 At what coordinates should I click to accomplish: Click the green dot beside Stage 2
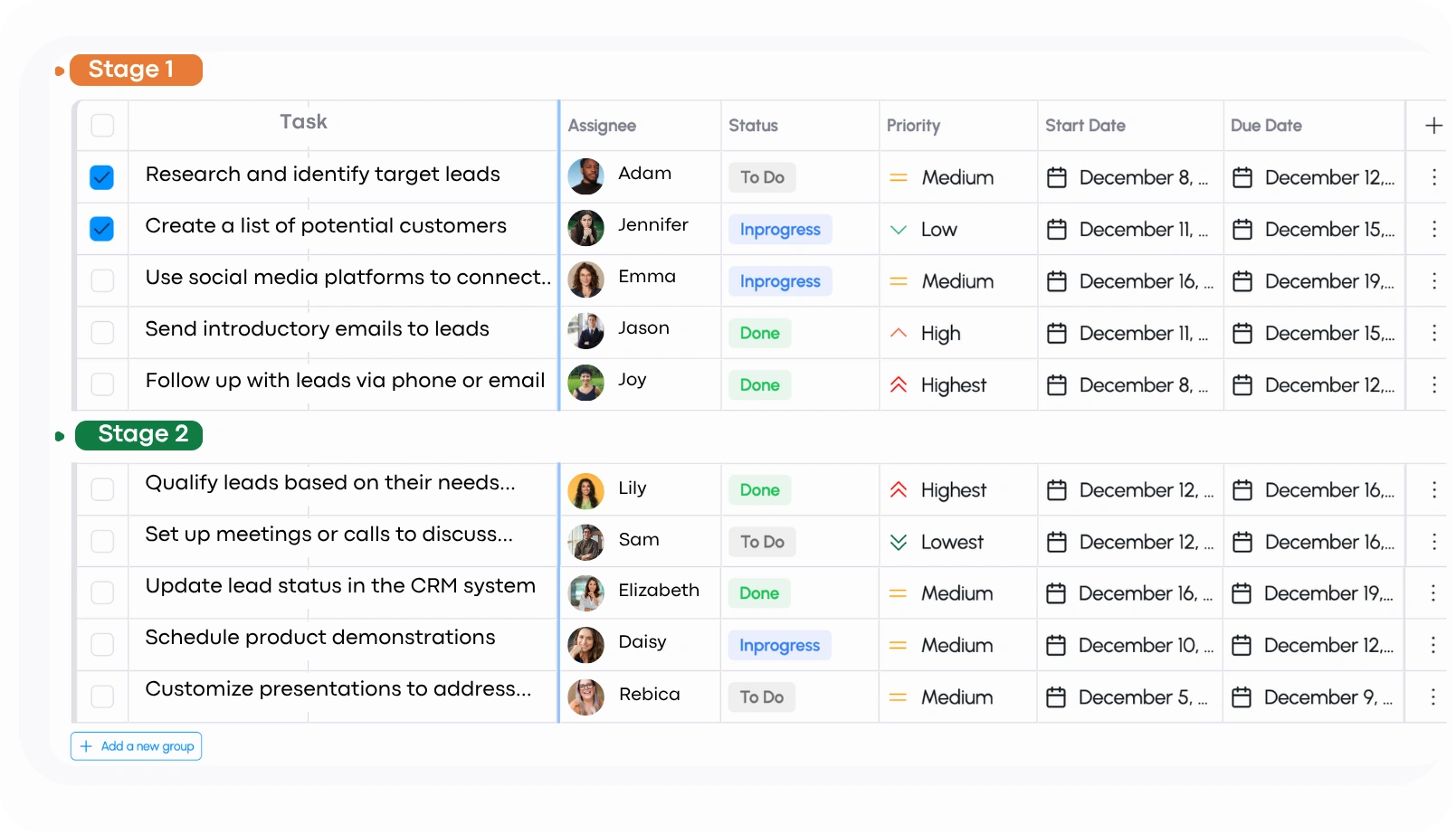[x=60, y=436]
